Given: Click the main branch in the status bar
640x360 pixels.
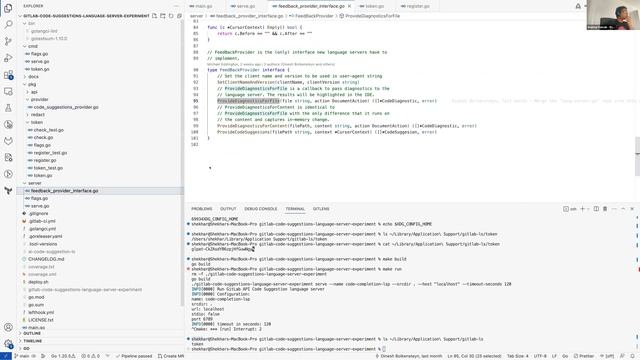Looking at the screenshot, I should (22, 356).
